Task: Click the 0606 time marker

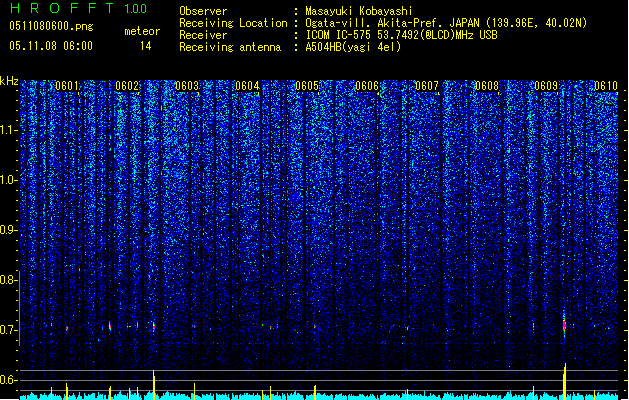Action: (367, 86)
